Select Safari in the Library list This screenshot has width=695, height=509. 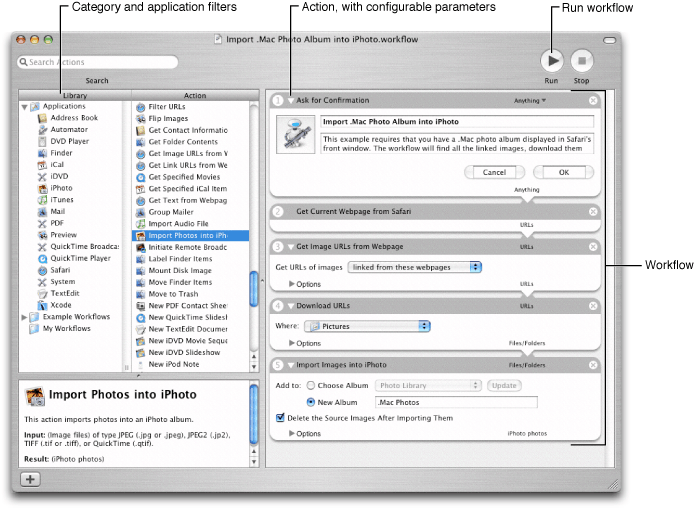[61, 269]
